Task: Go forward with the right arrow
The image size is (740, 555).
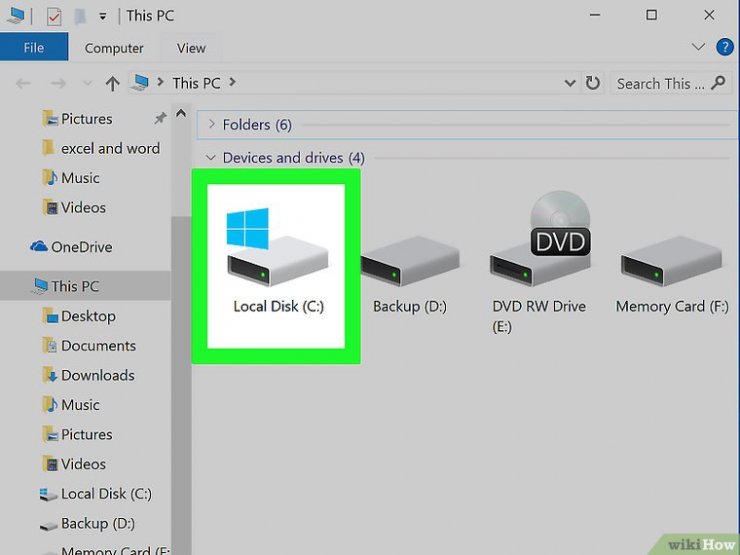Action: click(58, 84)
